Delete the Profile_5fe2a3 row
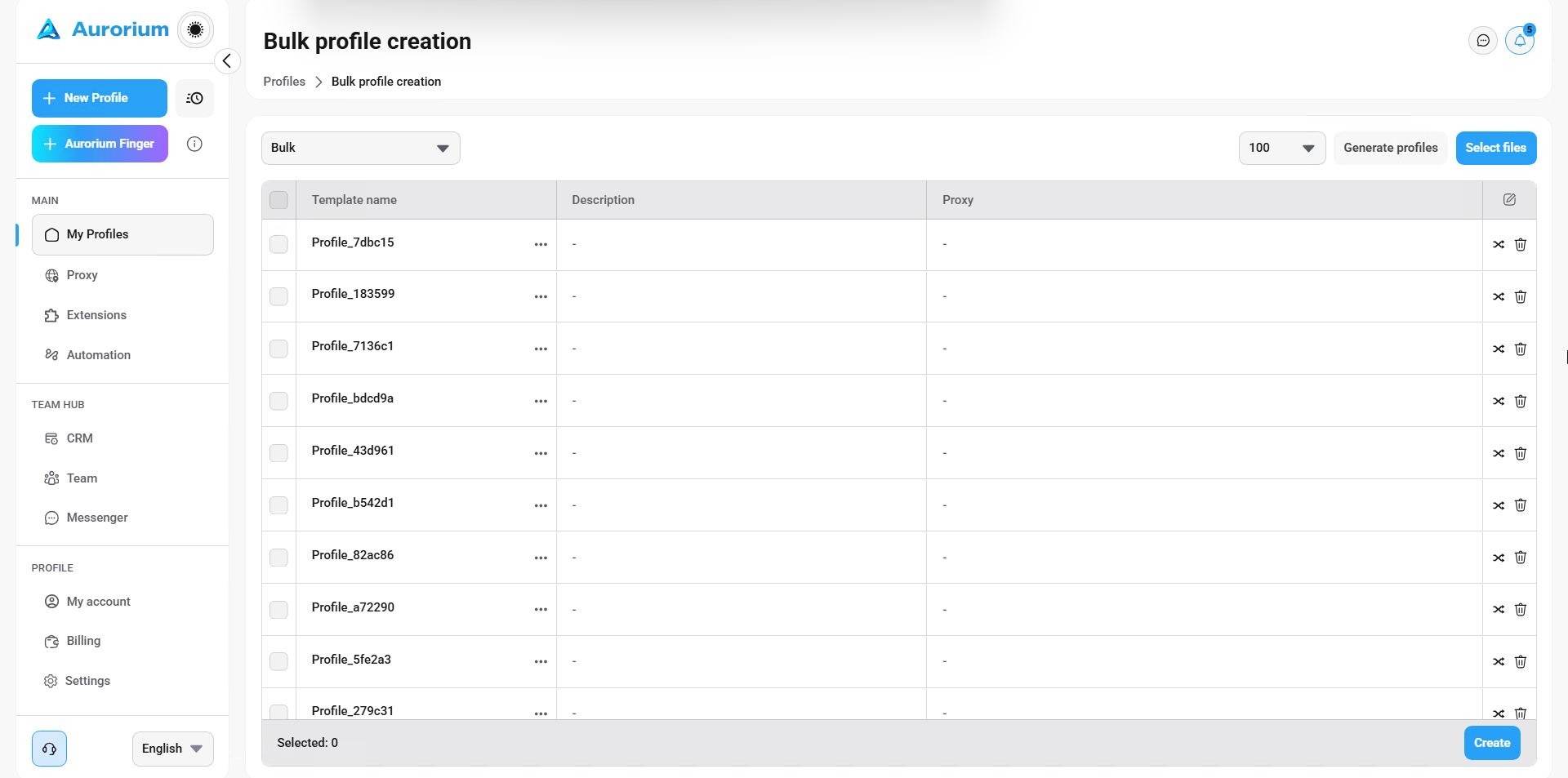 click(x=1521, y=661)
